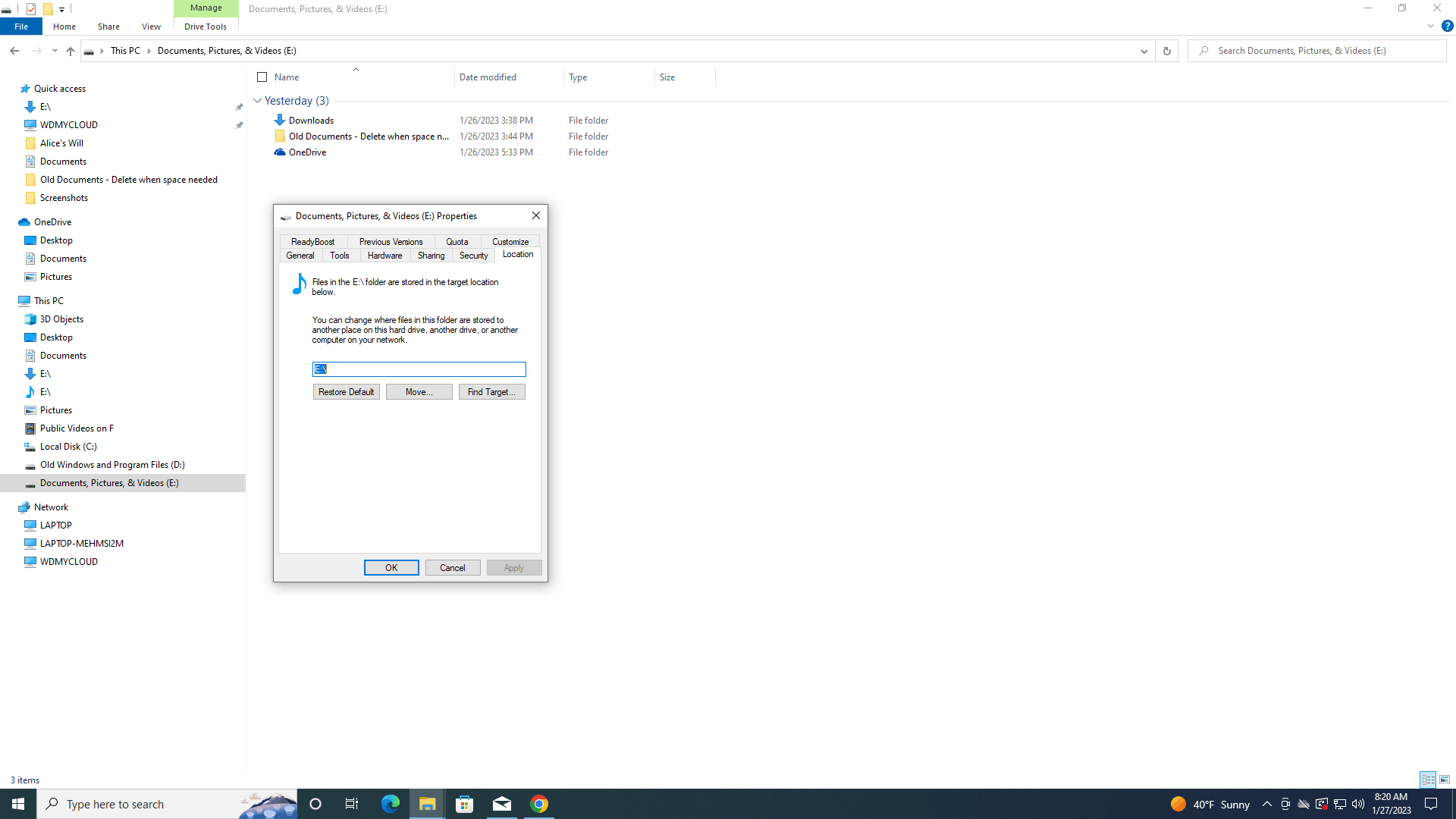Open the OneDrive folder in file list
The width and height of the screenshot is (1456, 819).
[x=307, y=152]
